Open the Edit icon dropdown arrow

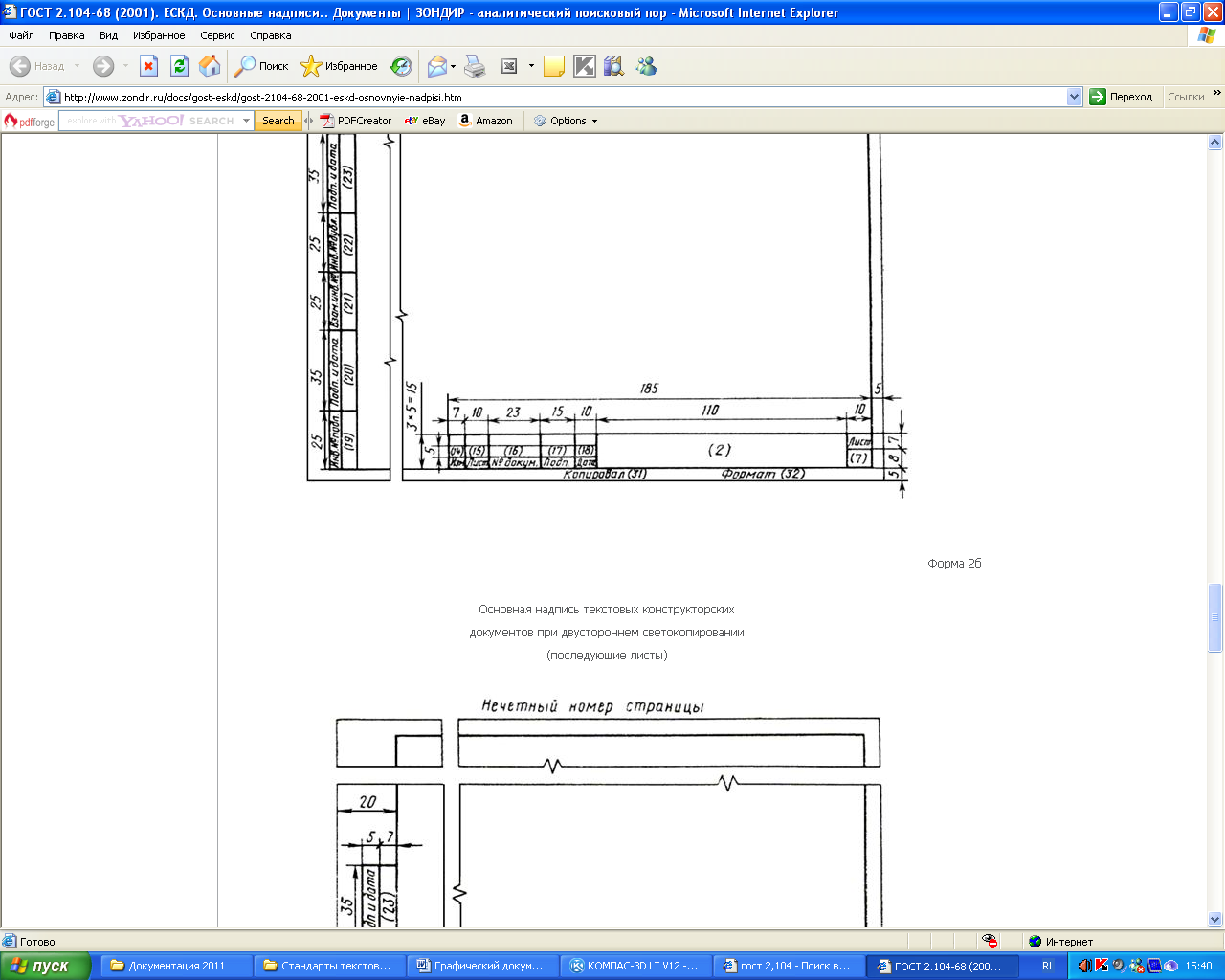531,66
